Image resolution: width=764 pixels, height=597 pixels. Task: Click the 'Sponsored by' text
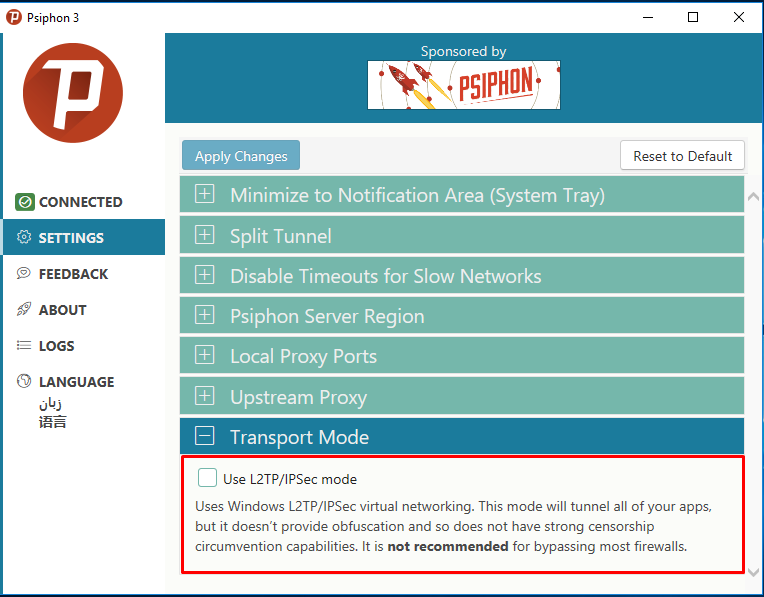pos(463,51)
